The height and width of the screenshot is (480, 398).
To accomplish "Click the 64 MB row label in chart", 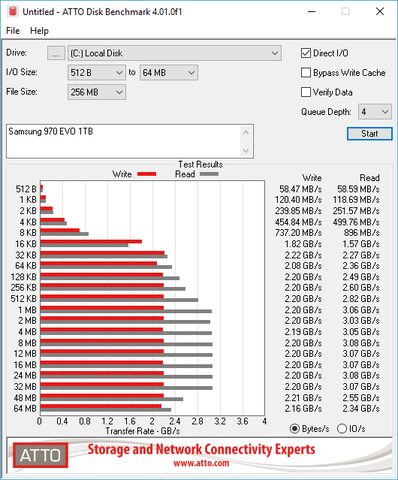I will click(25, 408).
